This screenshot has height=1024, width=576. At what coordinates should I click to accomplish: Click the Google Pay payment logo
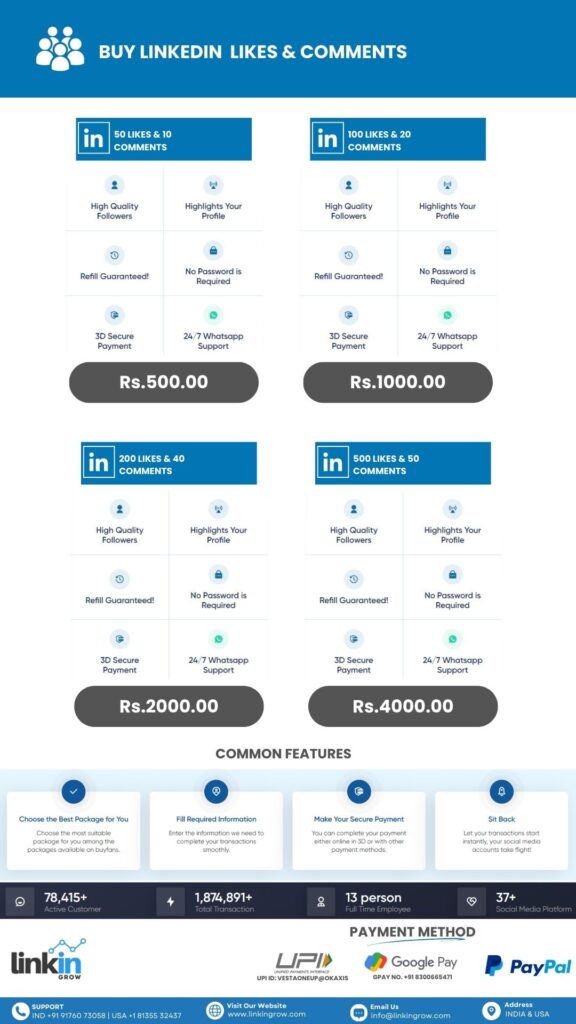(411, 962)
